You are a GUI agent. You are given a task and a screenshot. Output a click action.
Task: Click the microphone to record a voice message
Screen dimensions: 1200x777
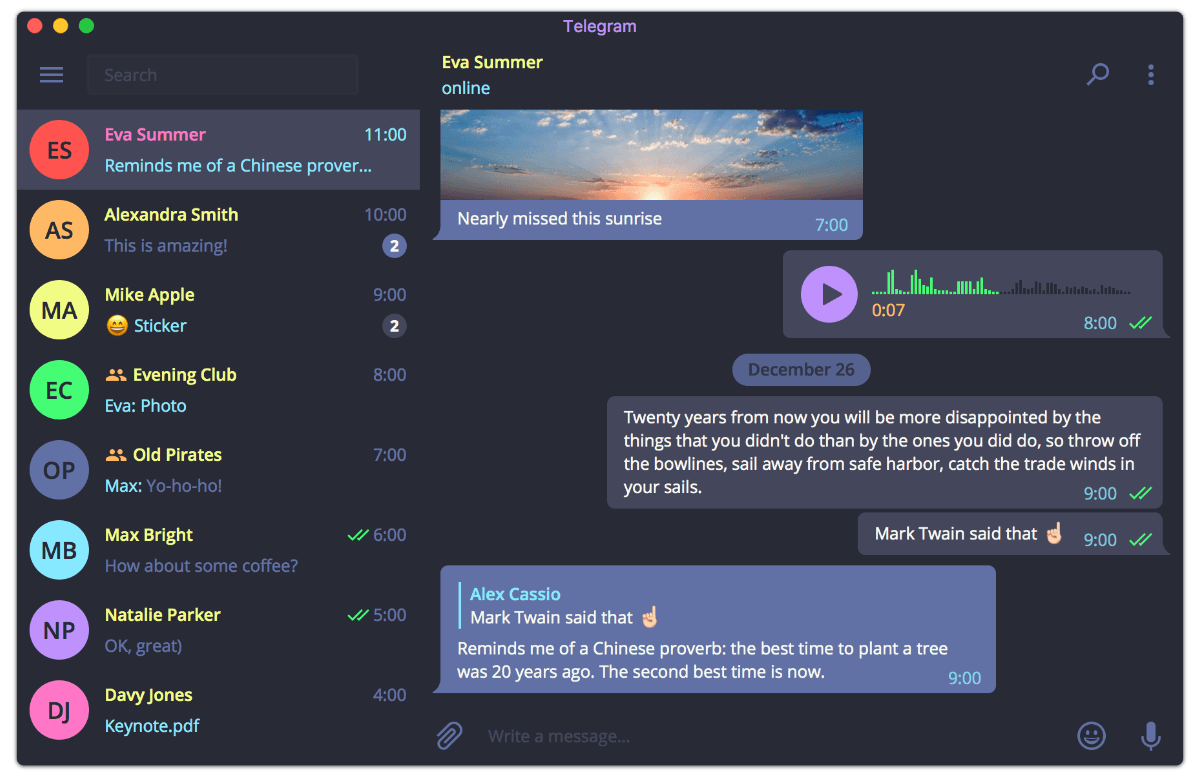(1150, 735)
